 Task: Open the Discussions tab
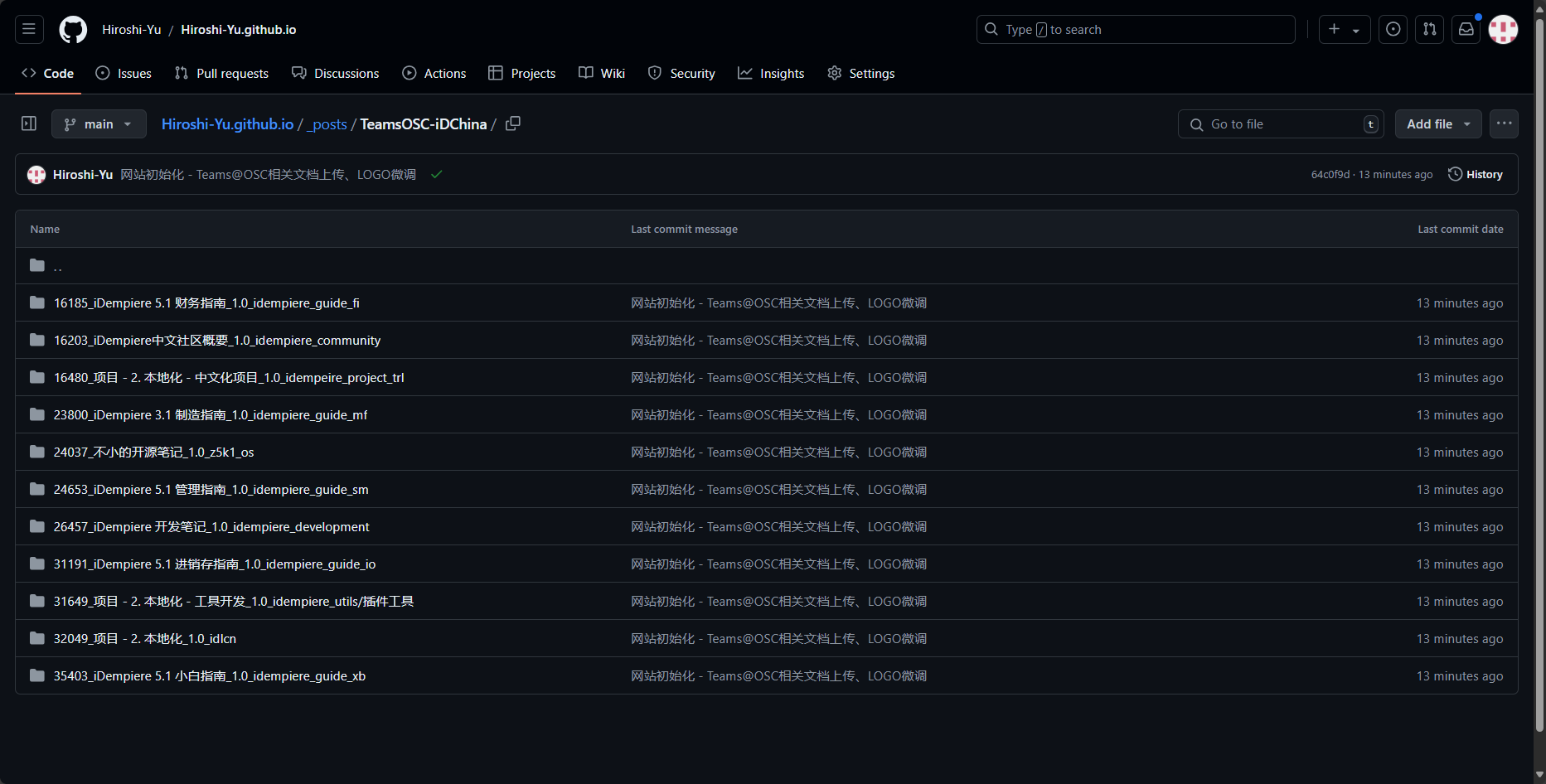click(x=336, y=73)
